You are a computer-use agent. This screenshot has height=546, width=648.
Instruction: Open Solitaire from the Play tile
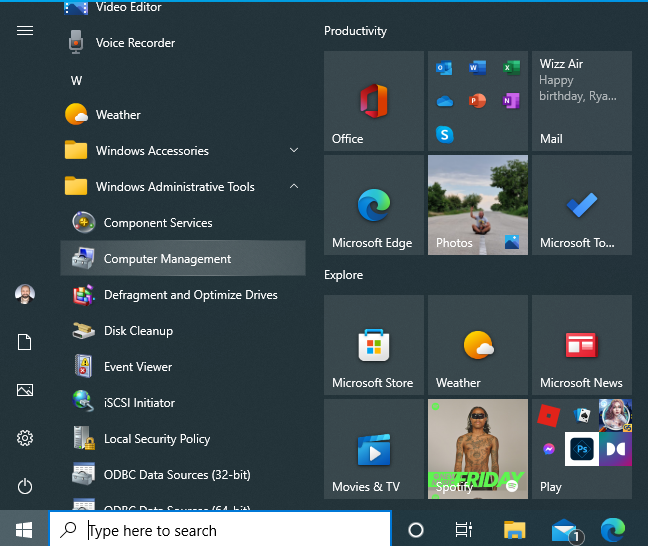click(x=582, y=415)
